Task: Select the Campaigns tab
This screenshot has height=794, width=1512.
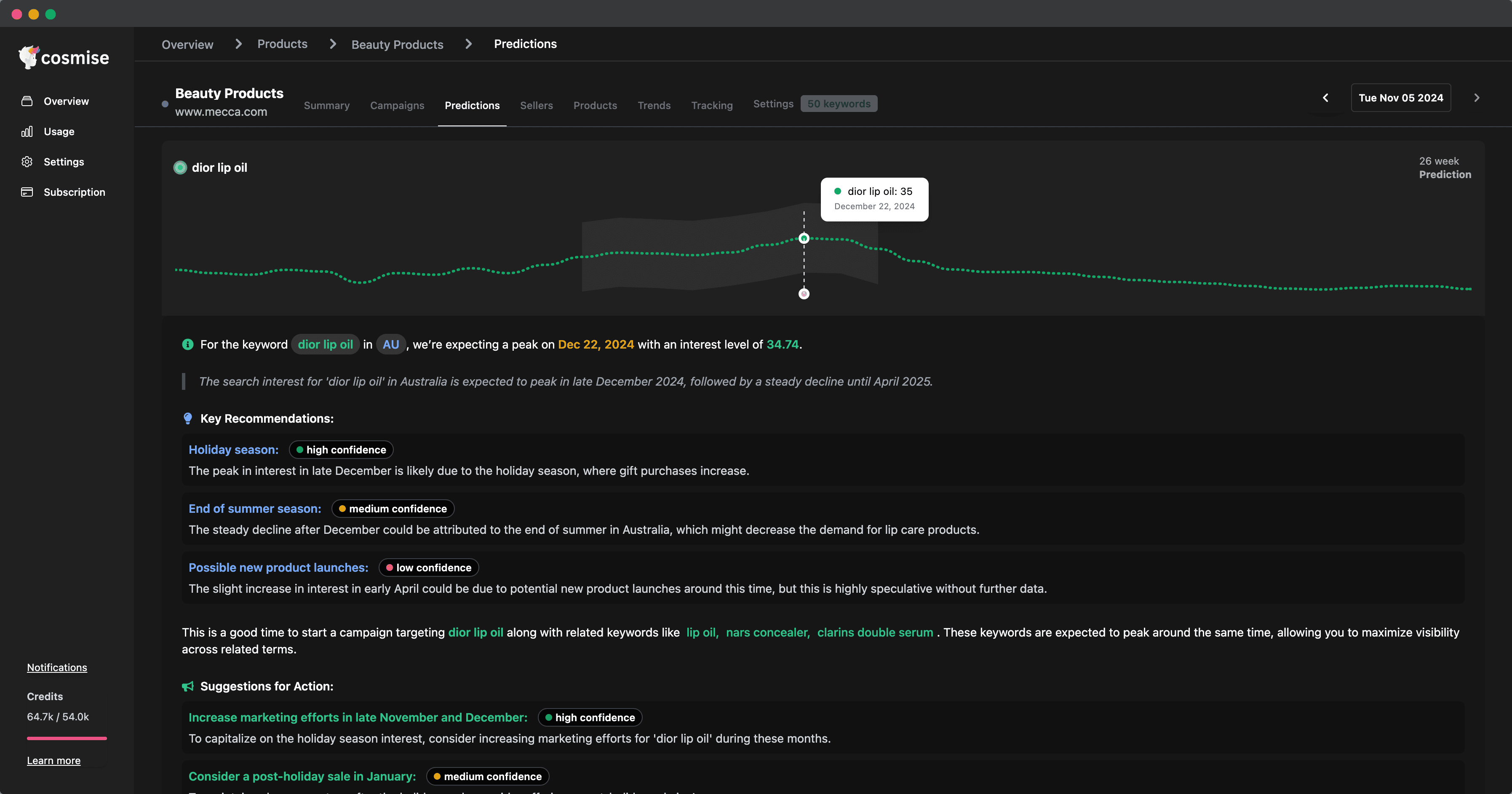Action: (x=397, y=104)
